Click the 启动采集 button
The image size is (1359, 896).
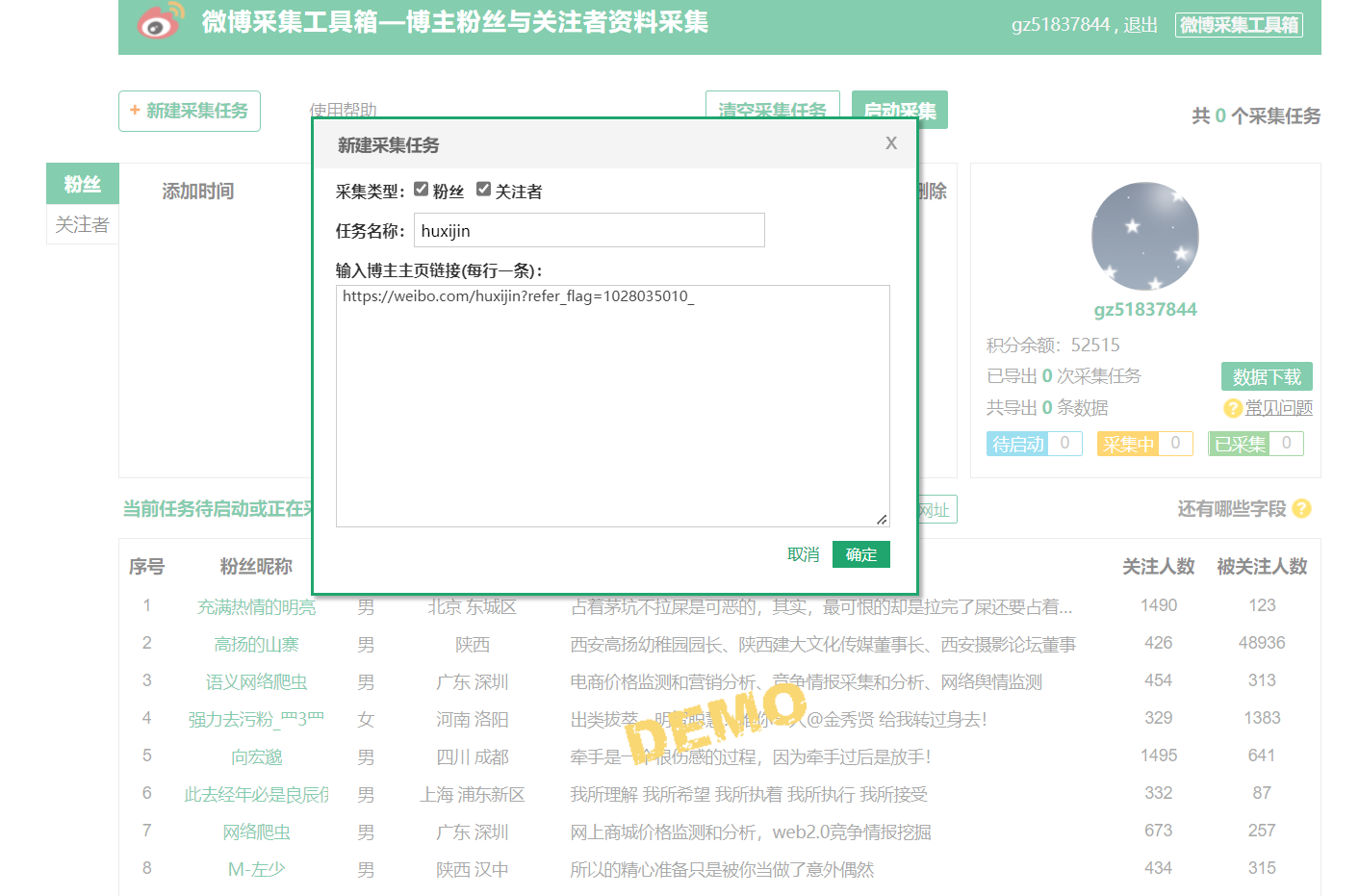(900, 110)
